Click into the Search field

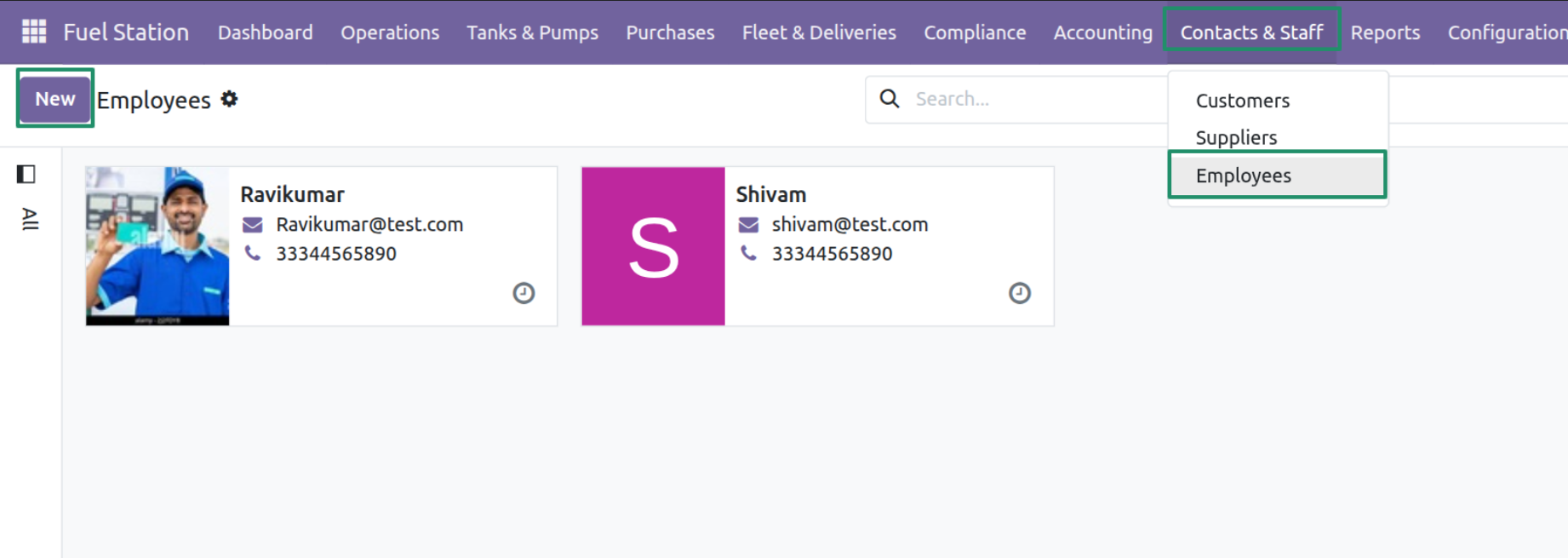[1039, 99]
